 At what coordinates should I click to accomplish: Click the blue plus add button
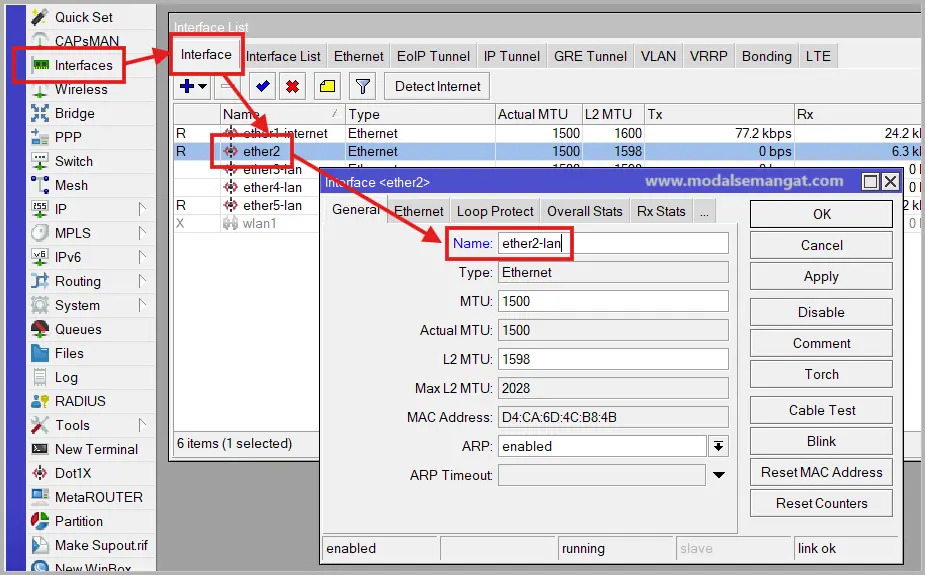pos(187,86)
